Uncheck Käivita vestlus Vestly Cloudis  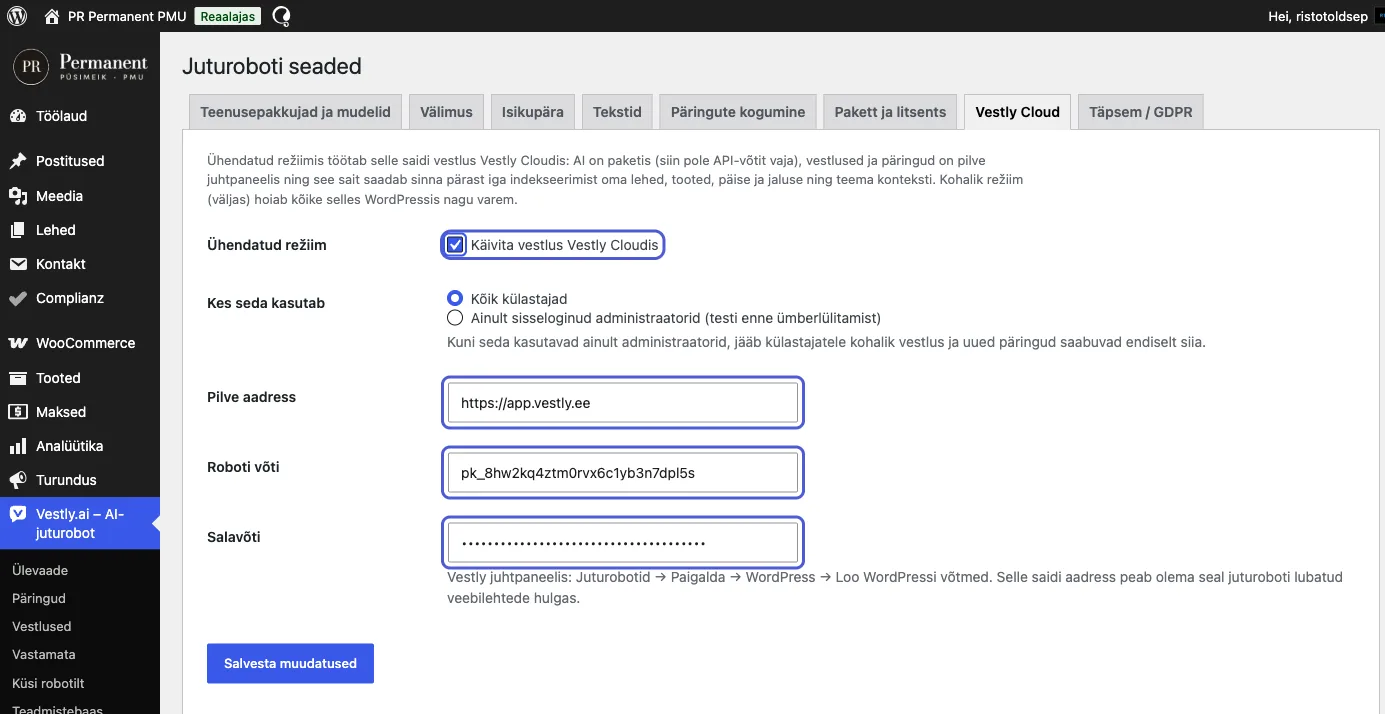click(456, 245)
